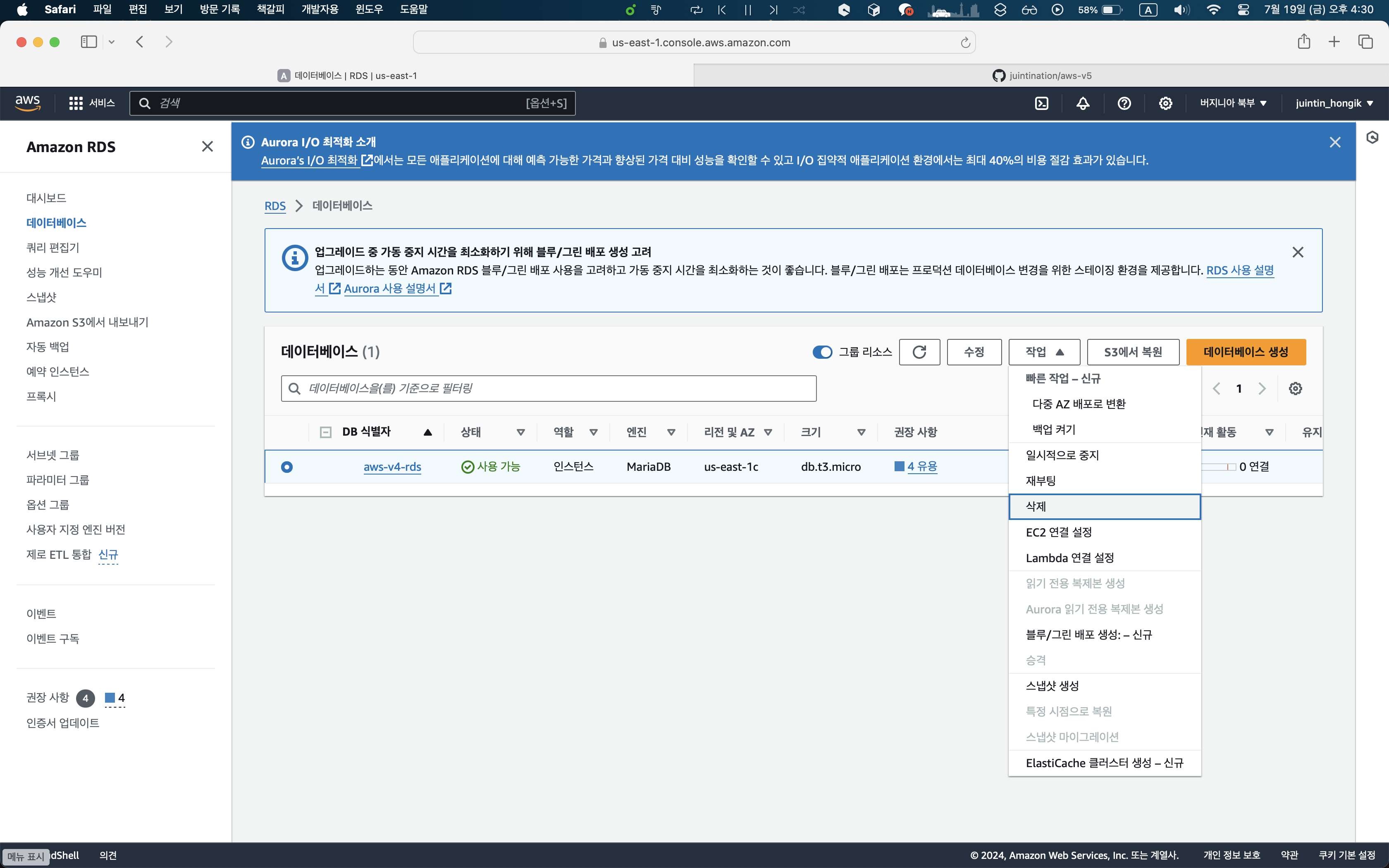Open AWS CloudShell icon in top bar
The image size is (1389, 868).
tap(1041, 103)
